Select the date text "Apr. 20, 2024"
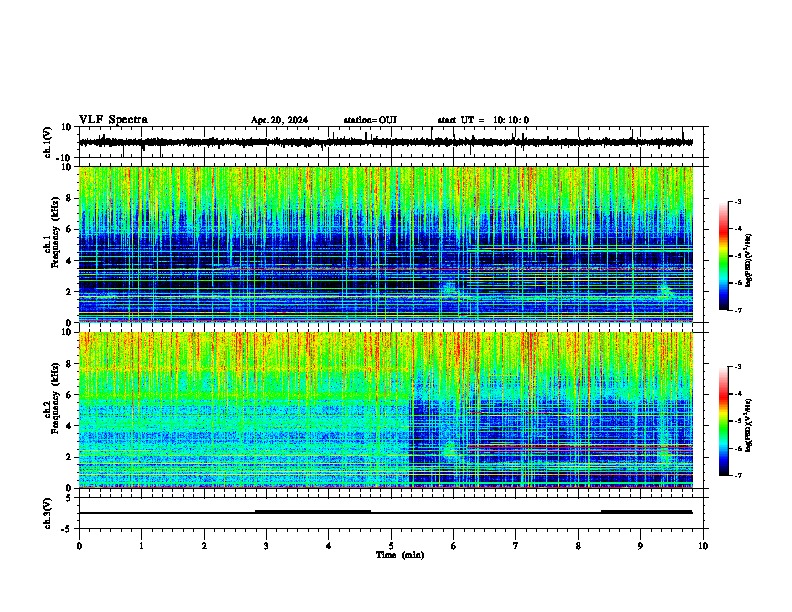The height and width of the screenshot is (612, 792). (279, 120)
